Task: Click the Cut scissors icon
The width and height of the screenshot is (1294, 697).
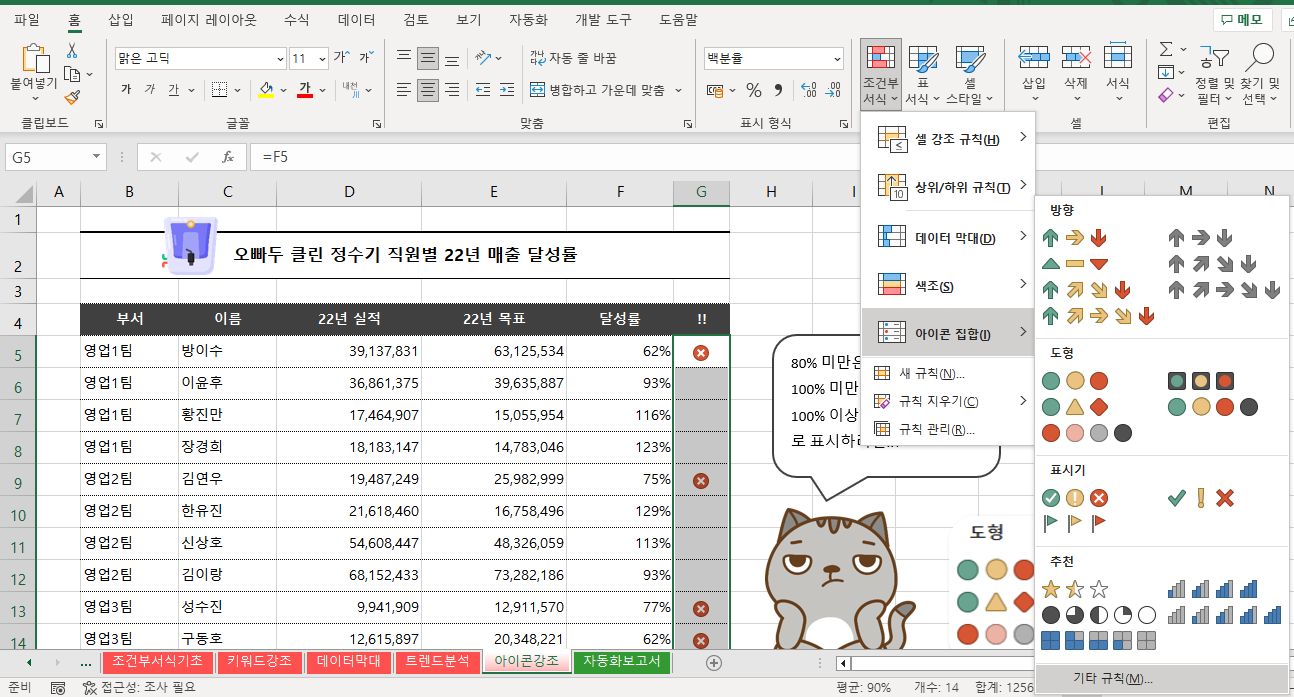Action: click(72, 50)
